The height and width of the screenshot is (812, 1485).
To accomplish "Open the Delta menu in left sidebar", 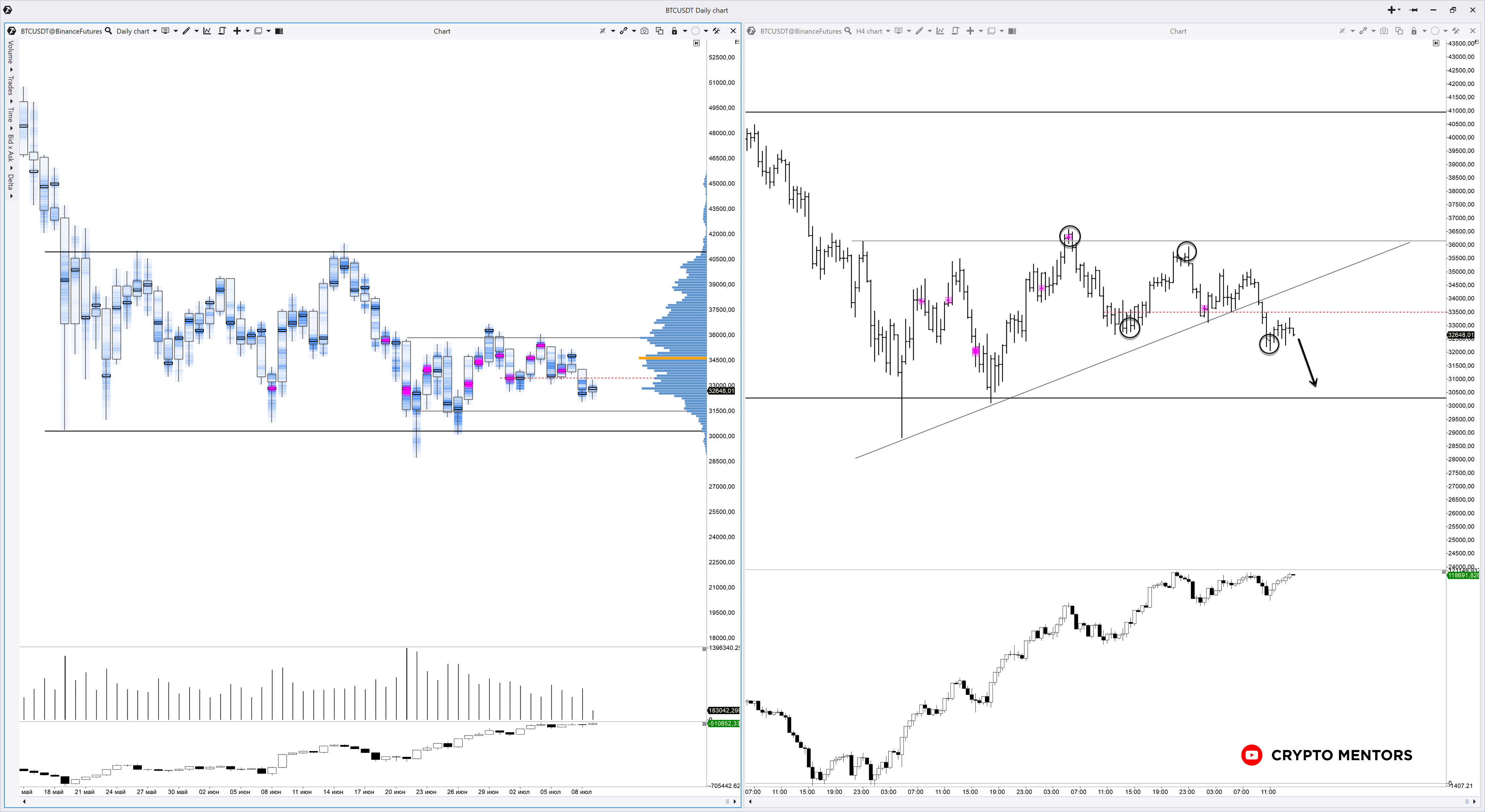I will (11, 182).
